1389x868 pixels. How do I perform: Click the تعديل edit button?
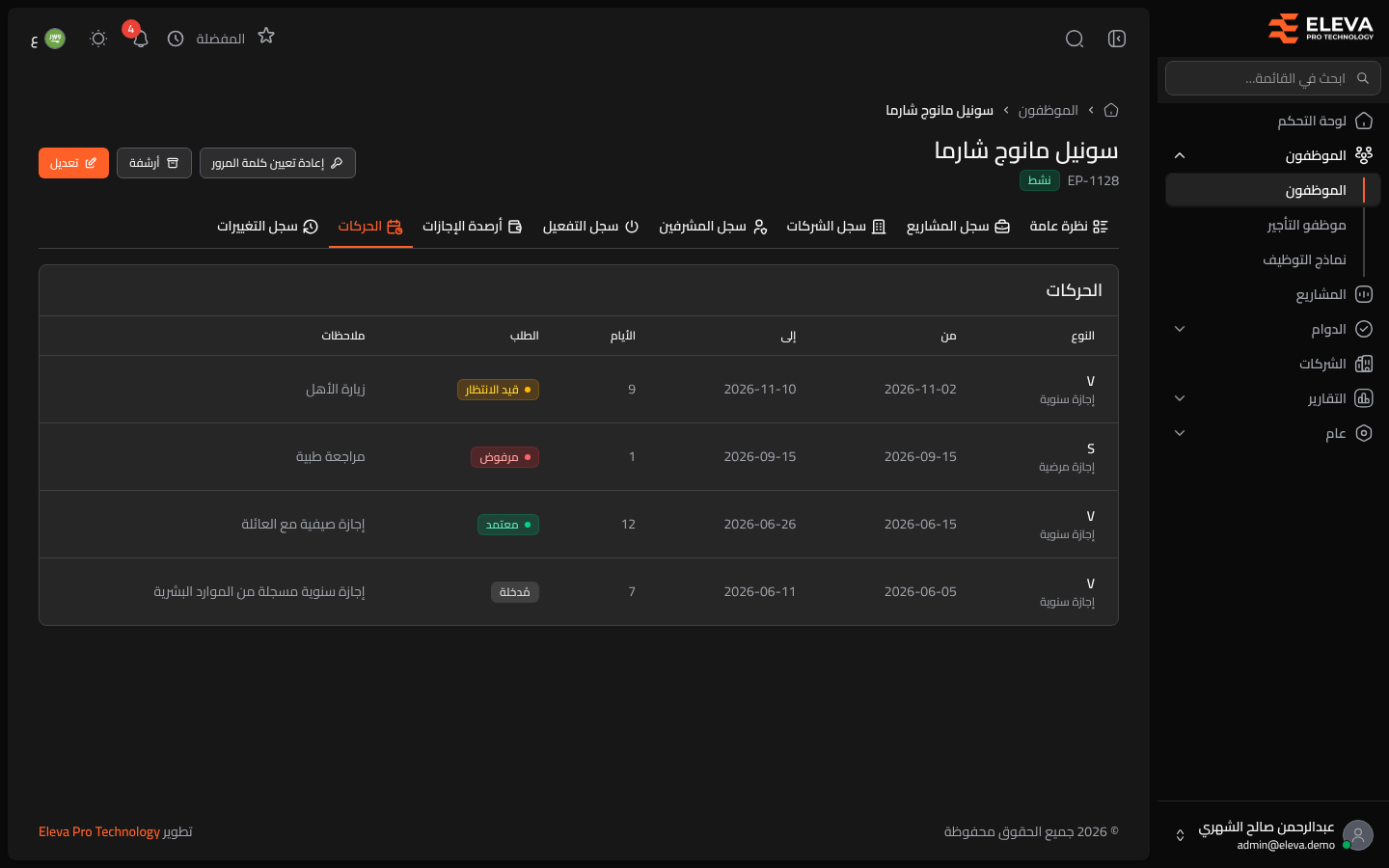click(73, 163)
